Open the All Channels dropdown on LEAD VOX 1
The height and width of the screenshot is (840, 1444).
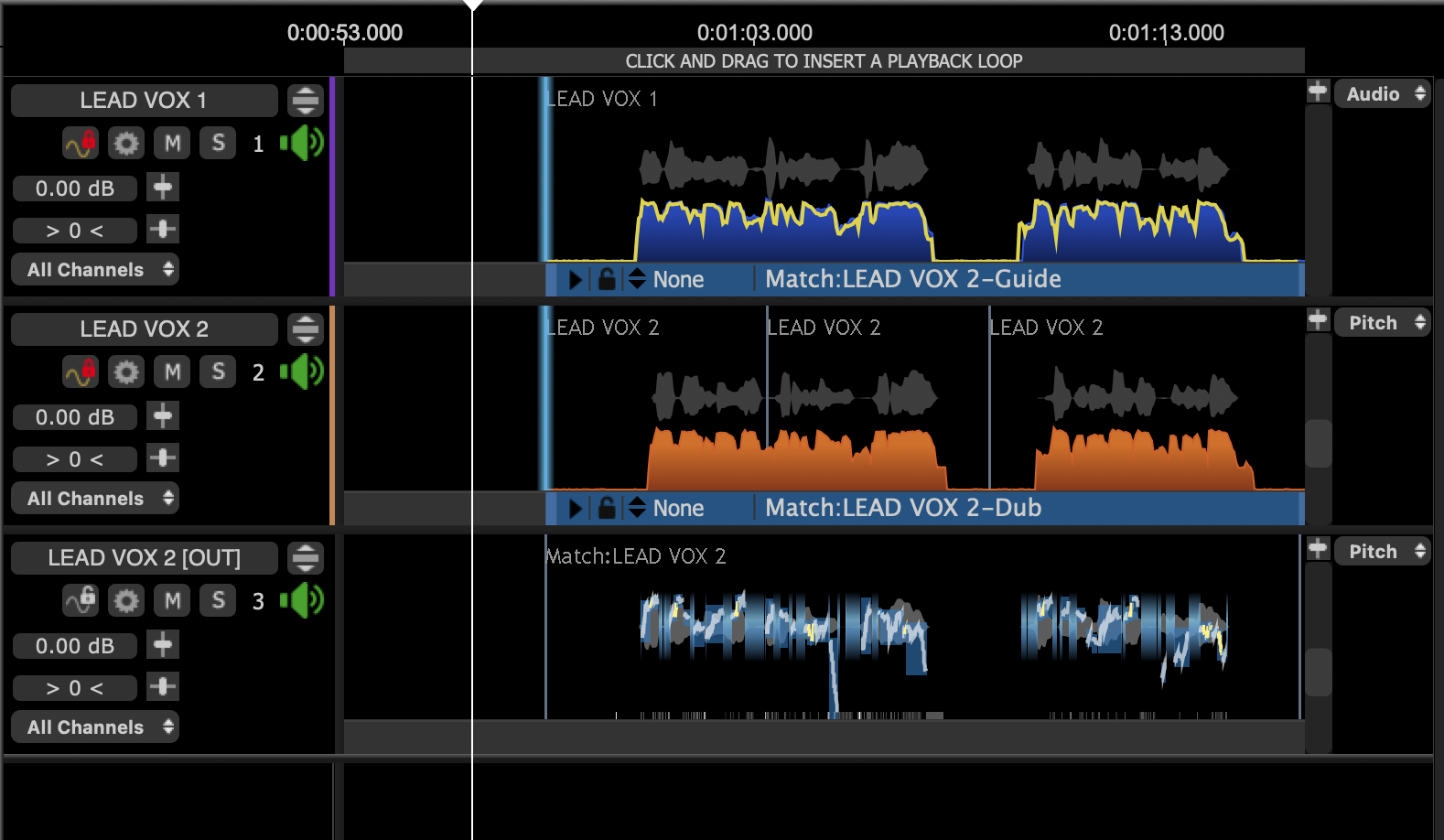[x=95, y=270]
